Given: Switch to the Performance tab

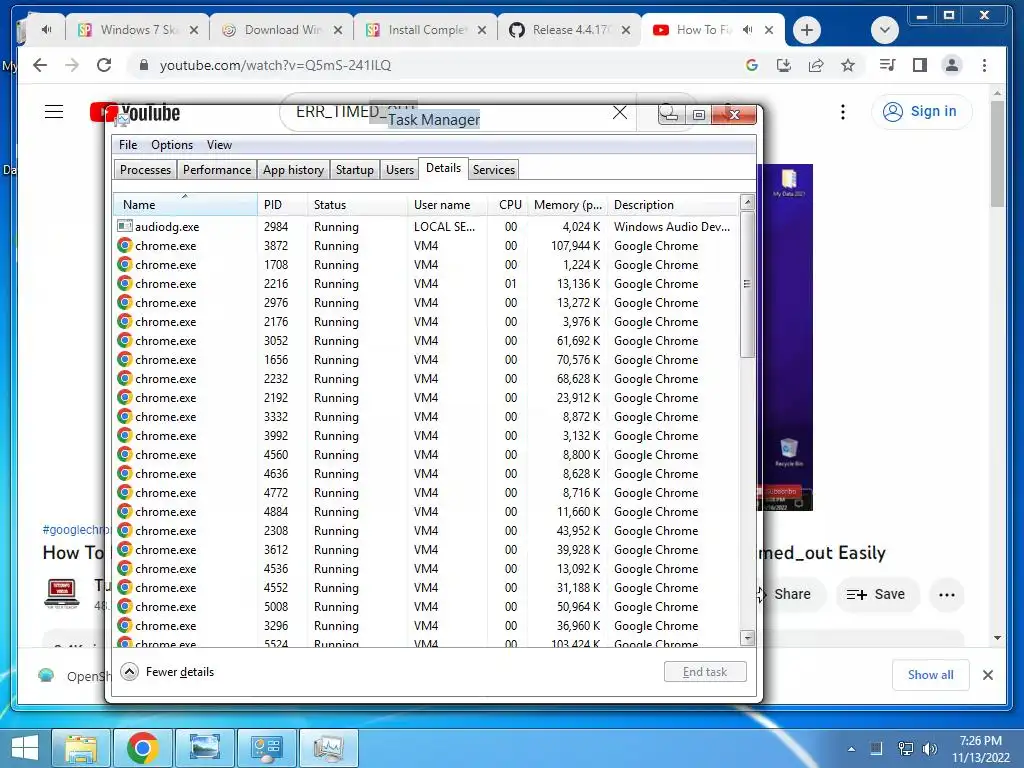Looking at the screenshot, I should click(x=217, y=170).
